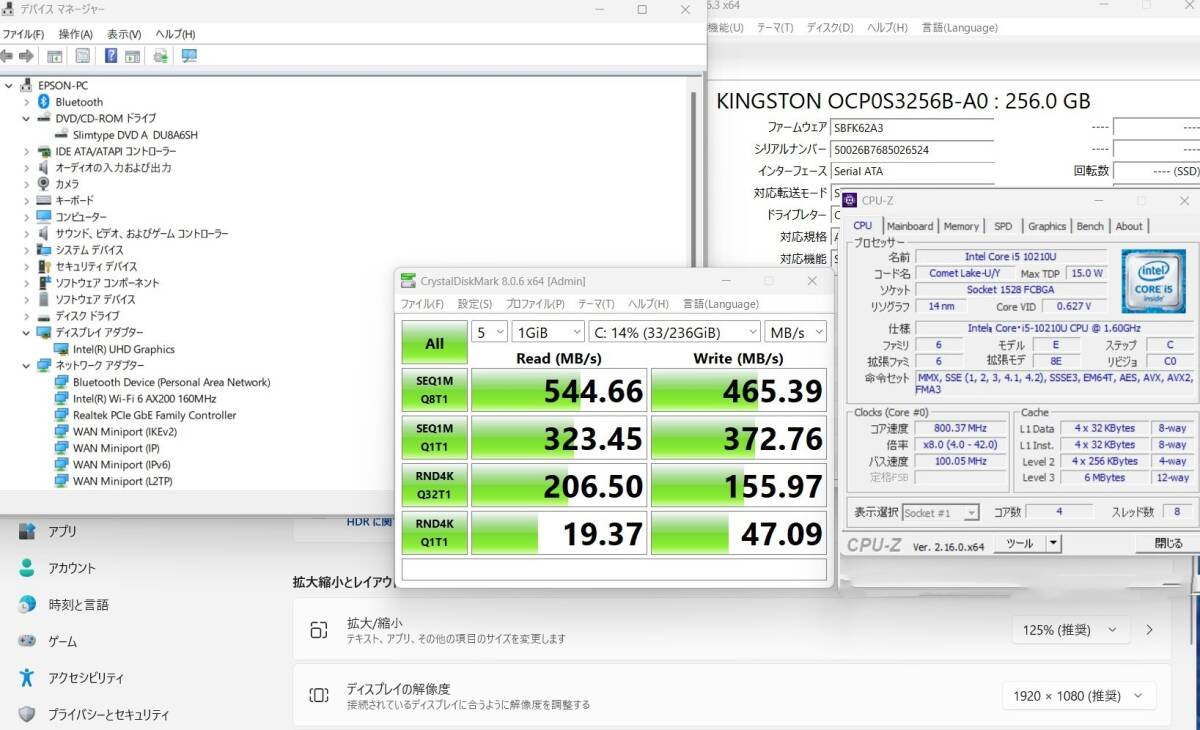Click the Intel Core i5 logo in CPU-Z

pyautogui.click(x=1153, y=281)
